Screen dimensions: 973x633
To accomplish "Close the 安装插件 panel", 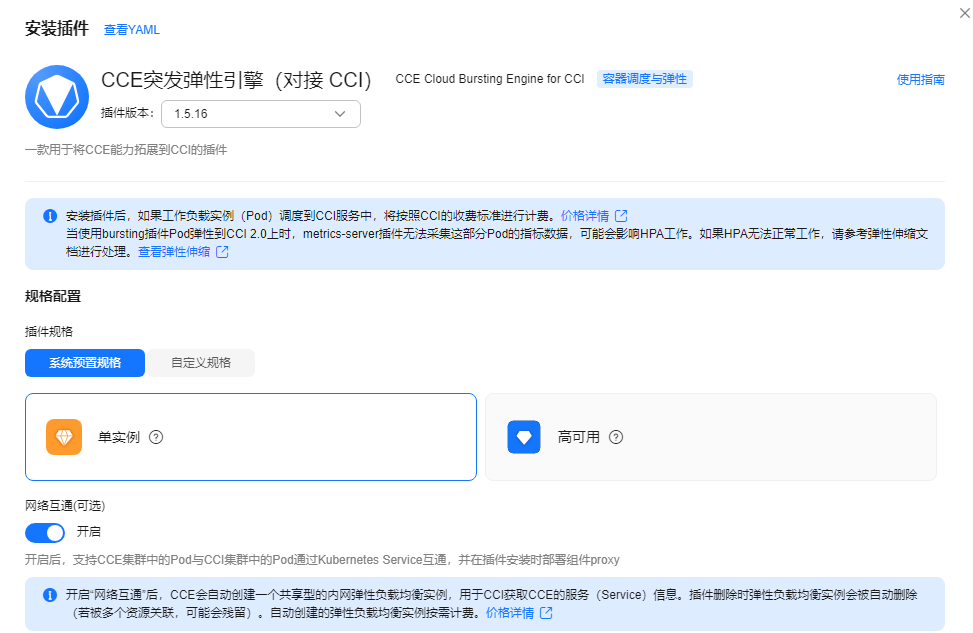I will click(x=964, y=12).
